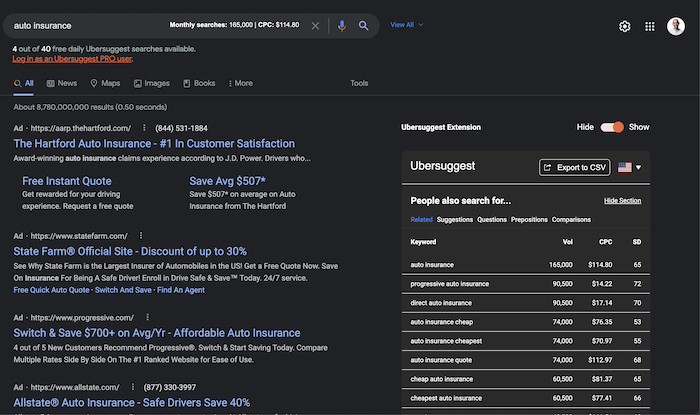The image size is (700, 415).
Task: Select the Related keywords tab
Action: (421, 220)
